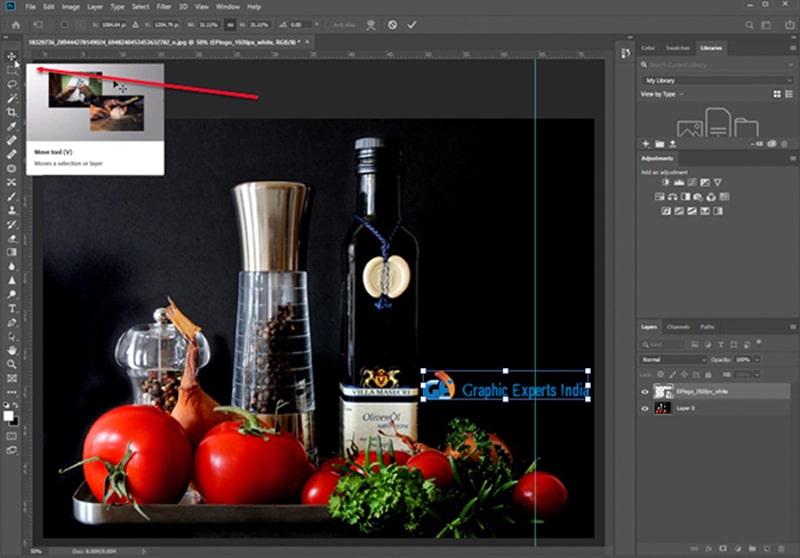
Task: Toggle visibility of Layer 0
Action: pyautogui.click(x=645, y=409)
